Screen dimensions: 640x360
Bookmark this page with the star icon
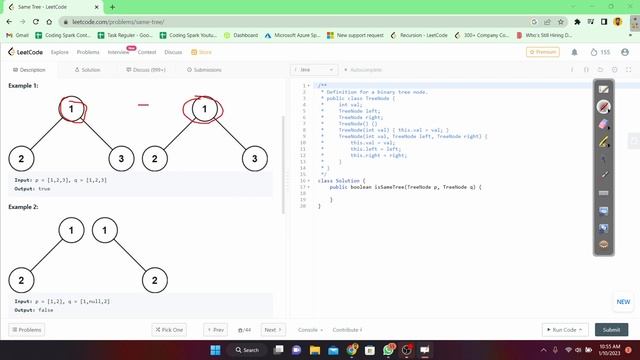coord(561,22)
